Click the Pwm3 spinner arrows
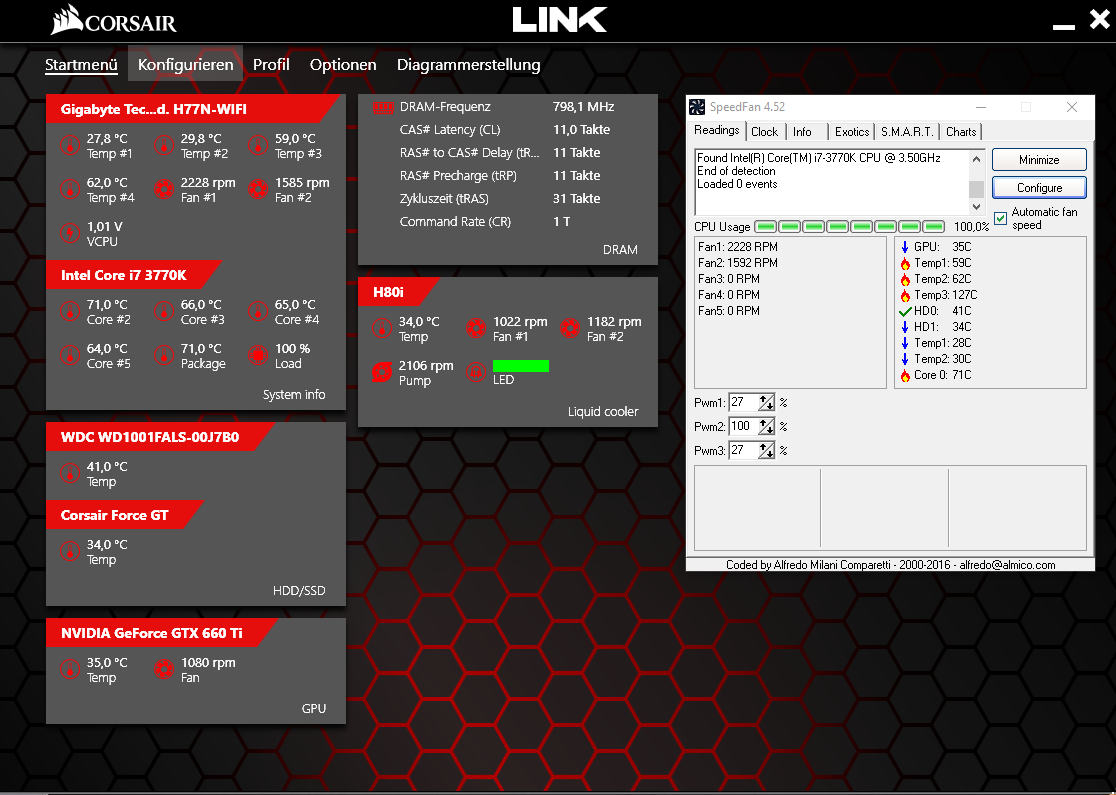Image resolution: width=1116 pixels, height=795 pixels. pos(767,451)
